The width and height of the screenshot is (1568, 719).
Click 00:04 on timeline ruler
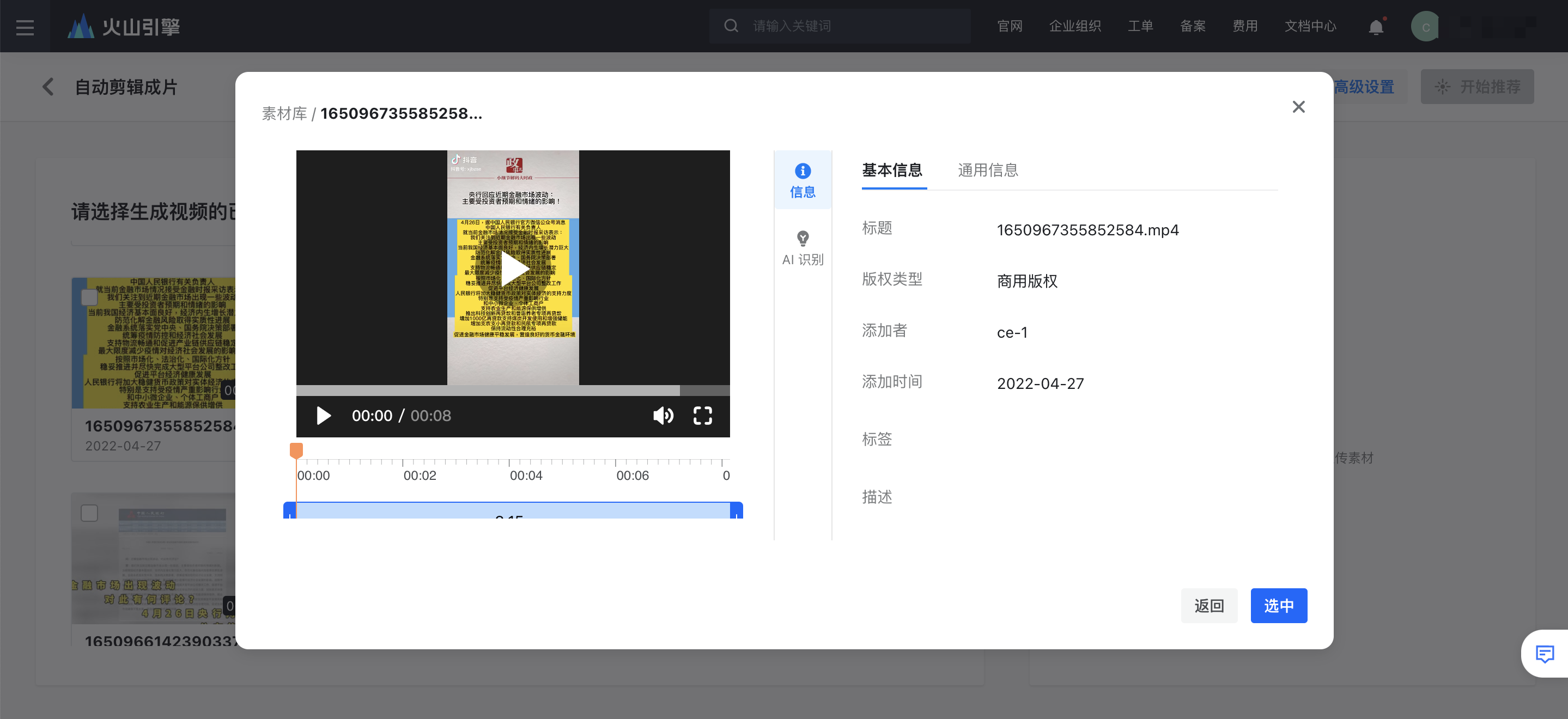coord(526,476)
